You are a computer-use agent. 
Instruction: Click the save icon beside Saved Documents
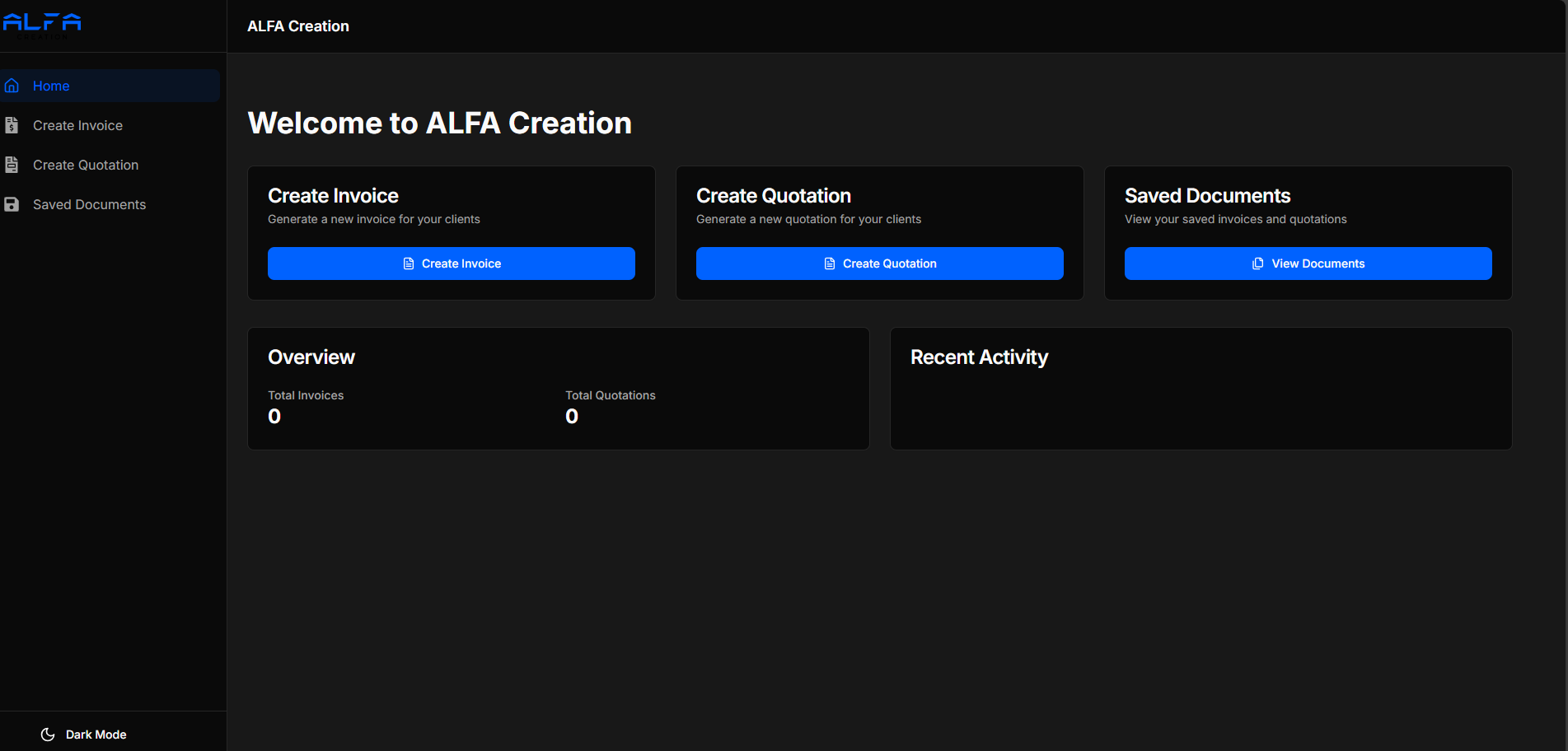click(12, 204)
